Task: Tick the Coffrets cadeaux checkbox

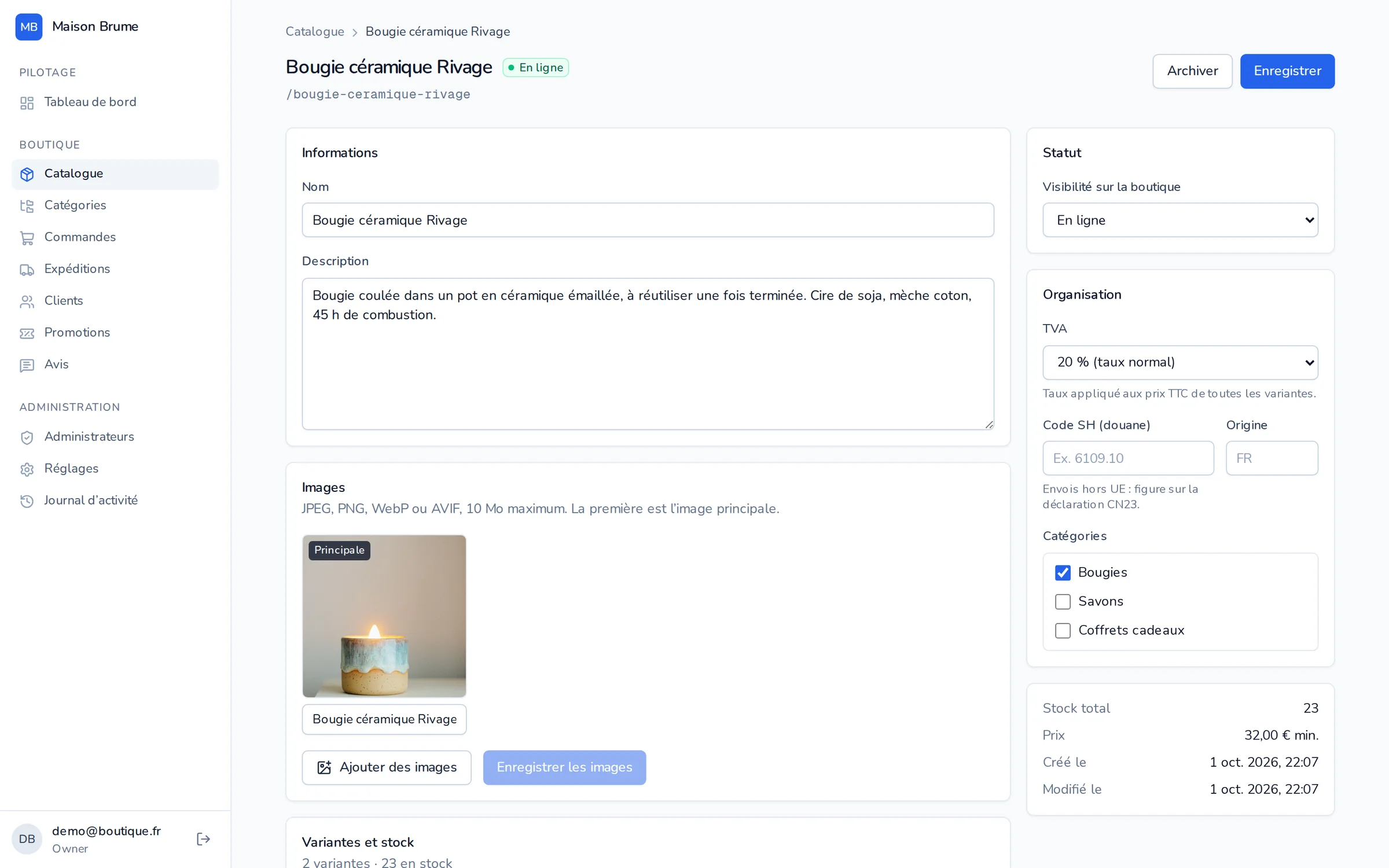Action: click(x=1063, y=631)
